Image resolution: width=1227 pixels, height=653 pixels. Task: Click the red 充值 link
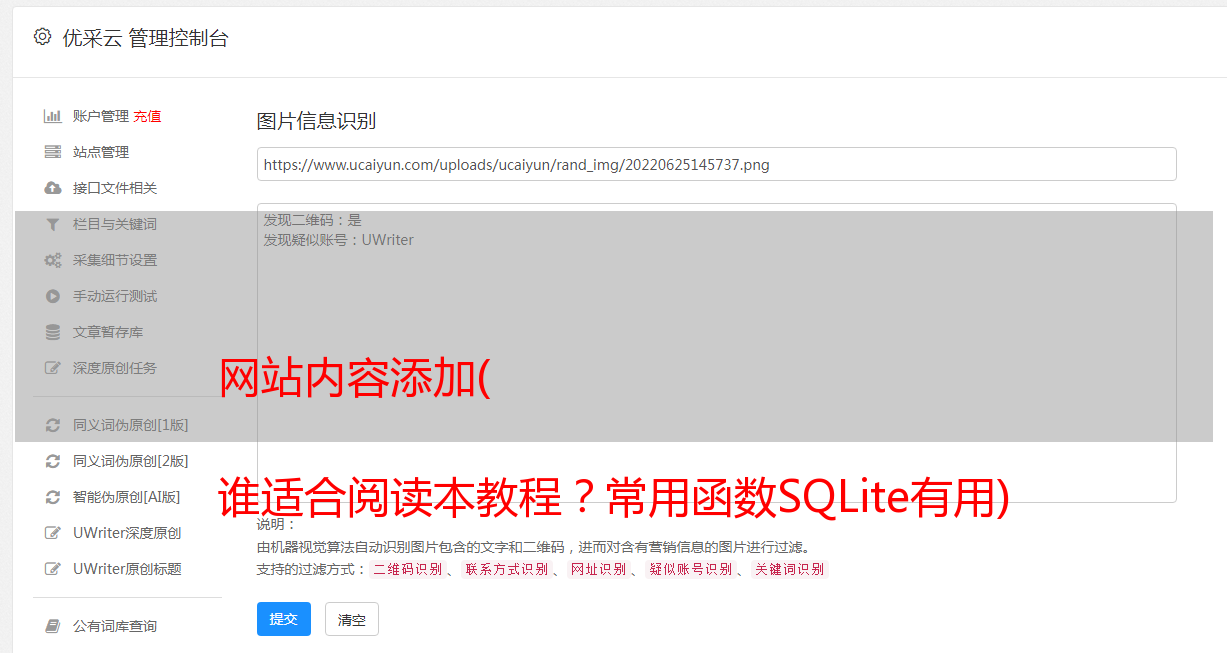[147, 116]
